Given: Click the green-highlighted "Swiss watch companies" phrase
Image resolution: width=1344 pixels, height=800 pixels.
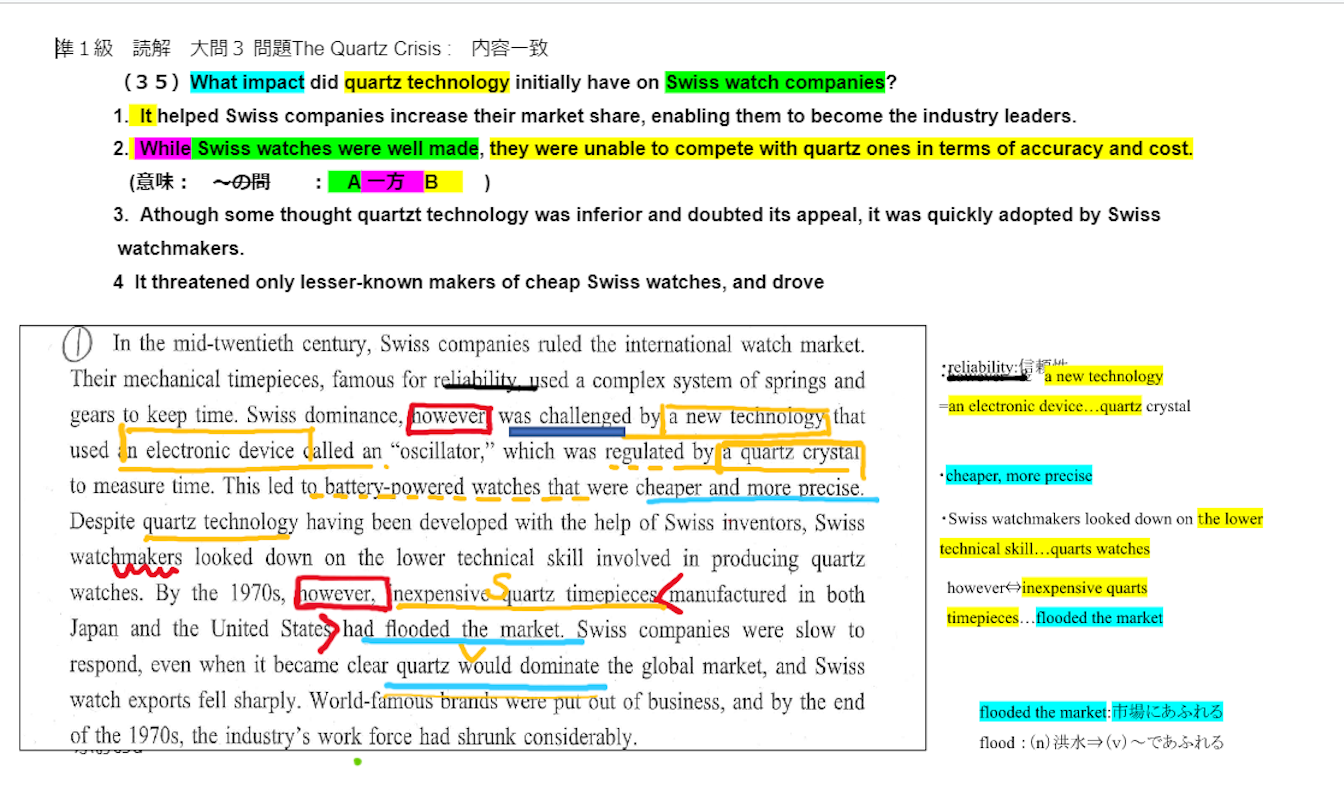Looking at the screenshot, I should [775, 82].
